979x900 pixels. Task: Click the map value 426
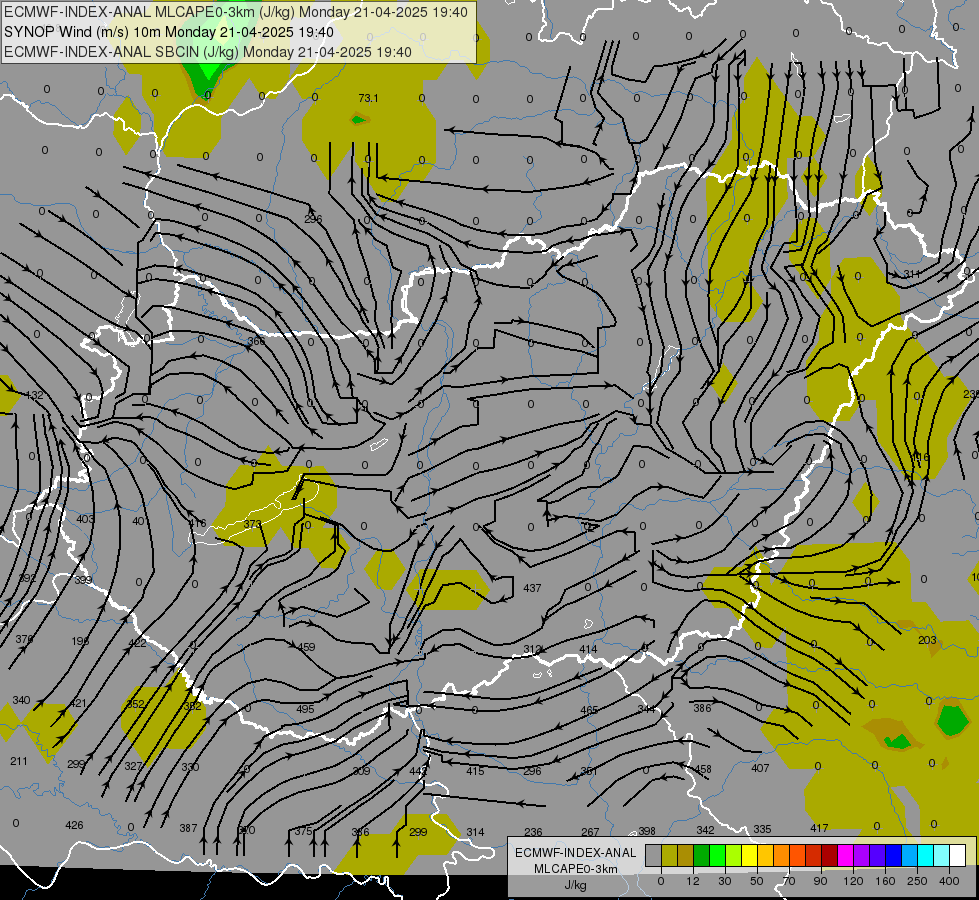click(74, 825)
